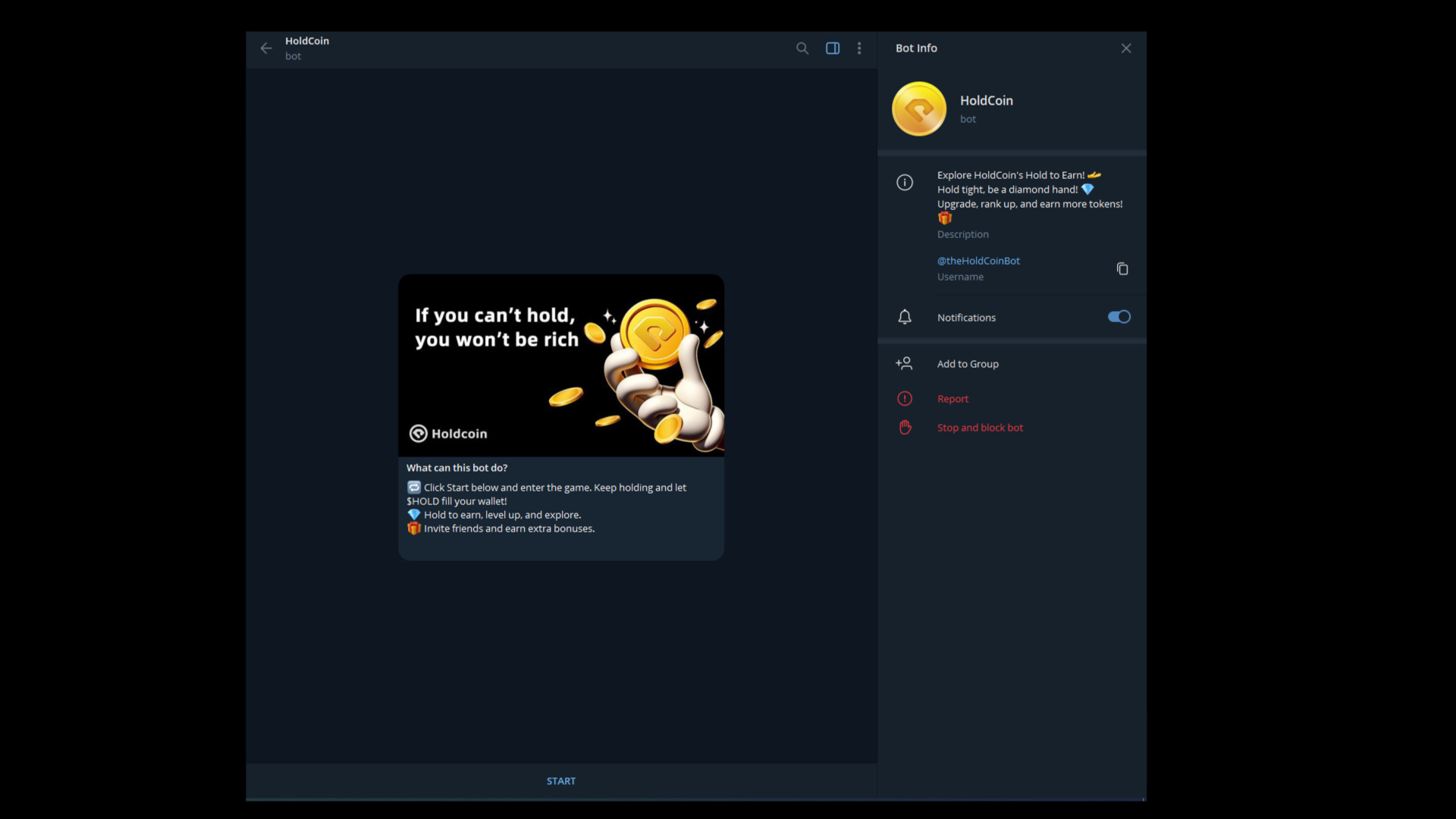Close the Bot Info panel

(x=1126, y=48)
